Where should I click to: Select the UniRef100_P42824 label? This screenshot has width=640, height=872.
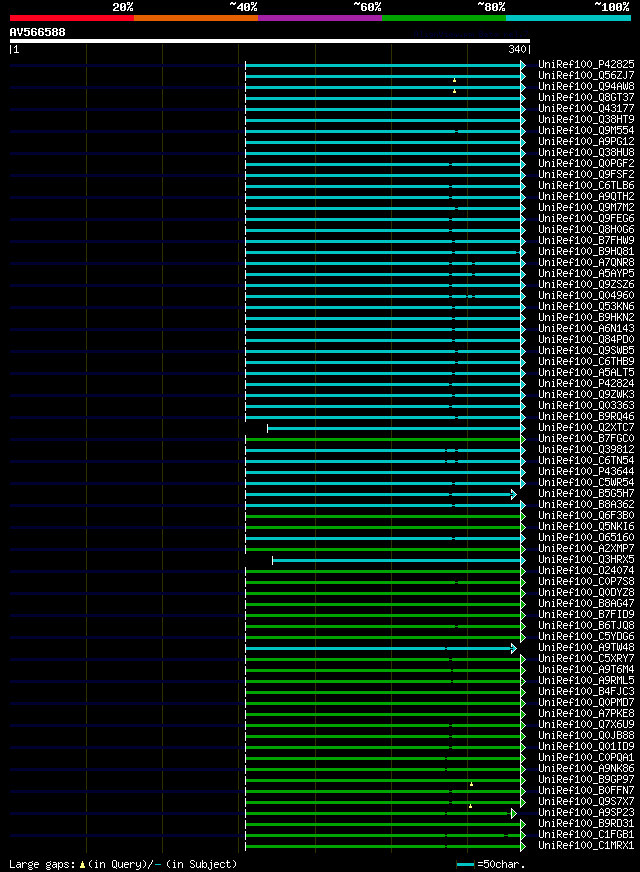(x=586, y=384)
